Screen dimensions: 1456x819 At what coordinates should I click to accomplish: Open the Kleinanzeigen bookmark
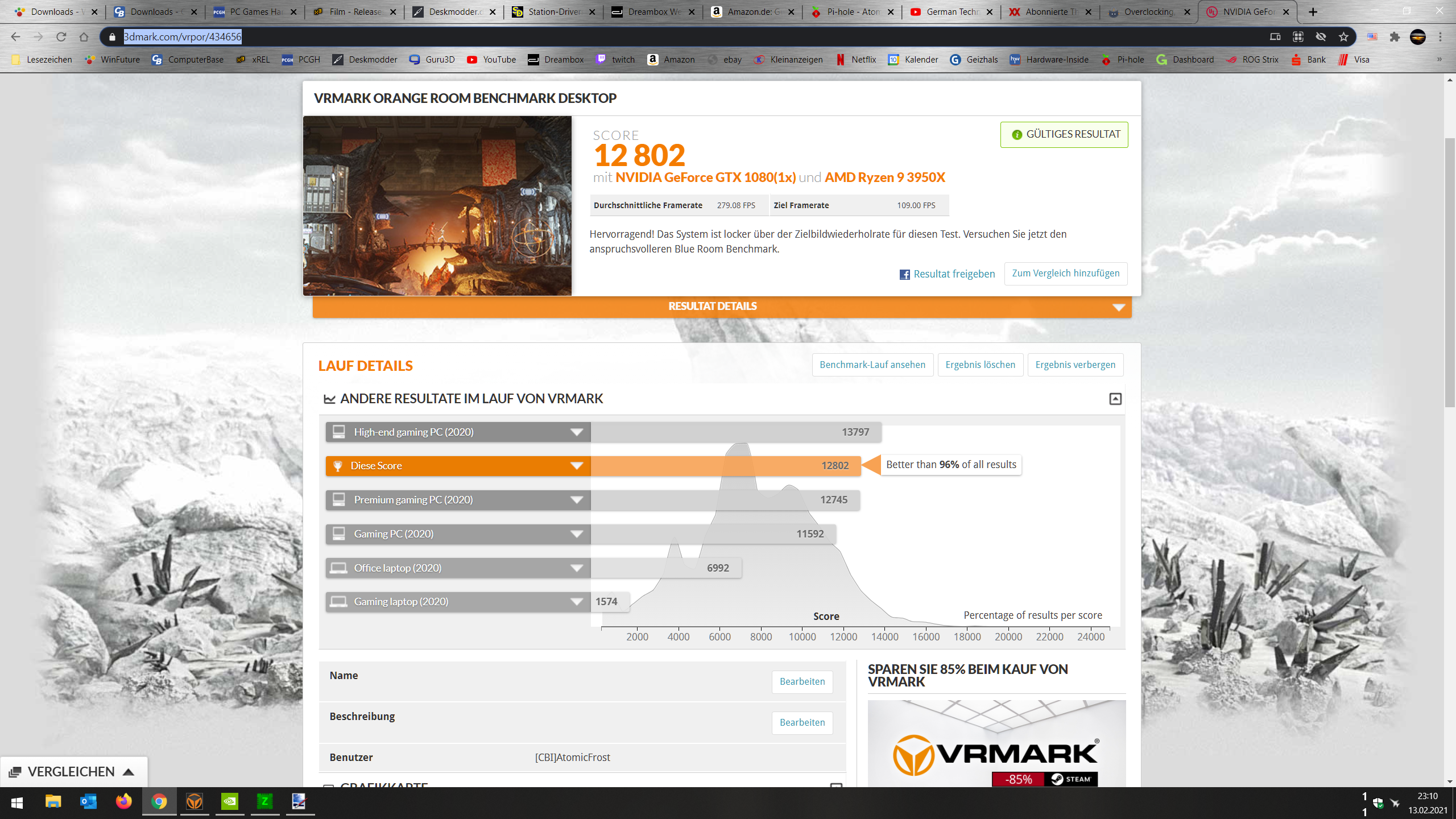(x=788, y=60)
